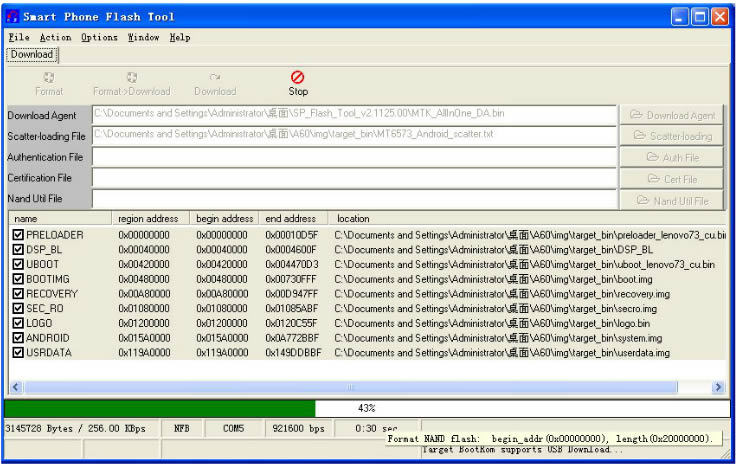The width and height of the screenshot is (739, 466).
Task: Disable the USRDATA partition checkbox
Action: (18, 353)
